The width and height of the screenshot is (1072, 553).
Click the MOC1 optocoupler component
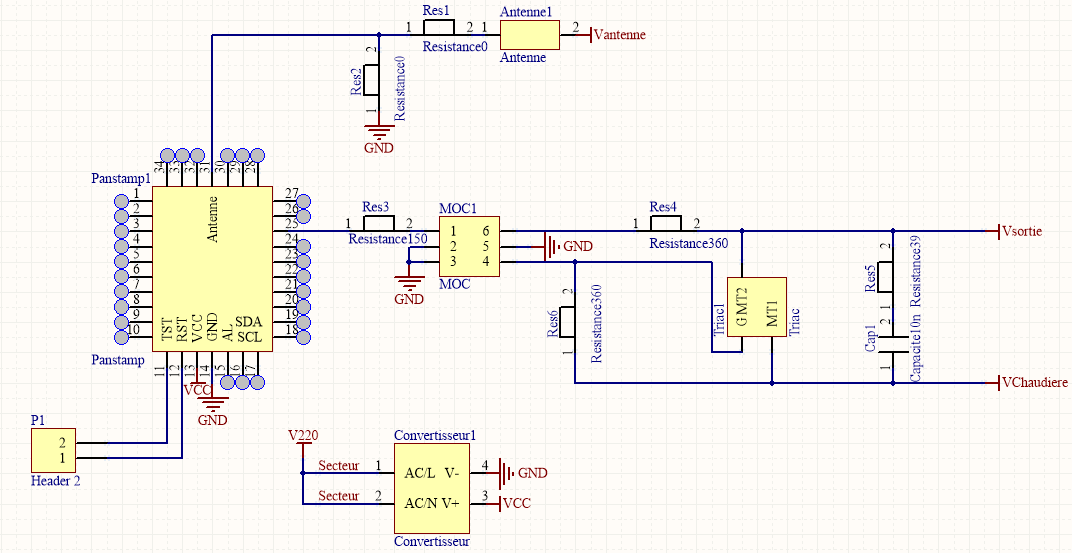click(x=469, y=246)
